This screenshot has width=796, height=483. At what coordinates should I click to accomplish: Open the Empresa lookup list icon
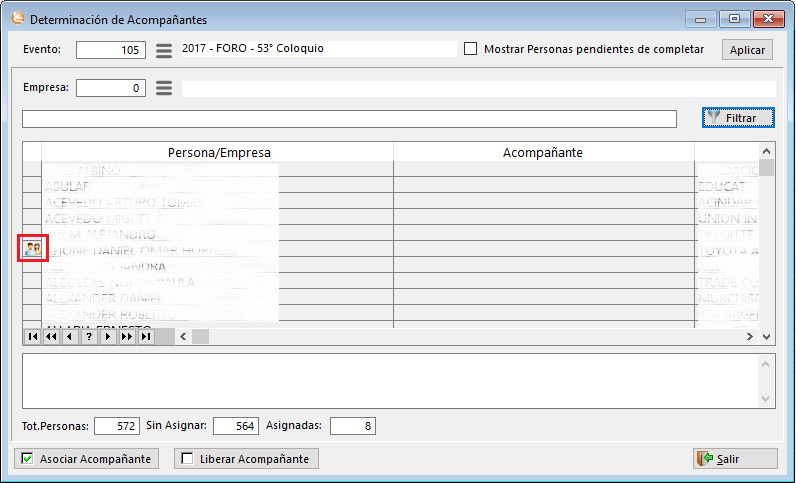click(164, 88)
